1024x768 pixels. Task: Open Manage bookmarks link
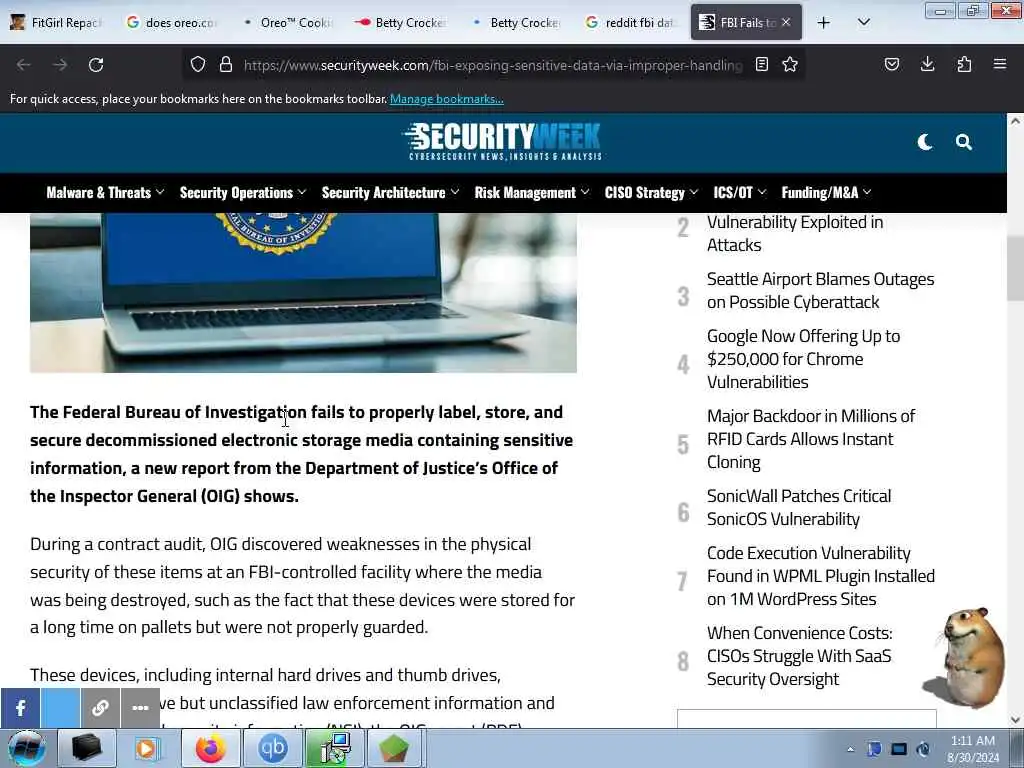click(x=447, y=99)
